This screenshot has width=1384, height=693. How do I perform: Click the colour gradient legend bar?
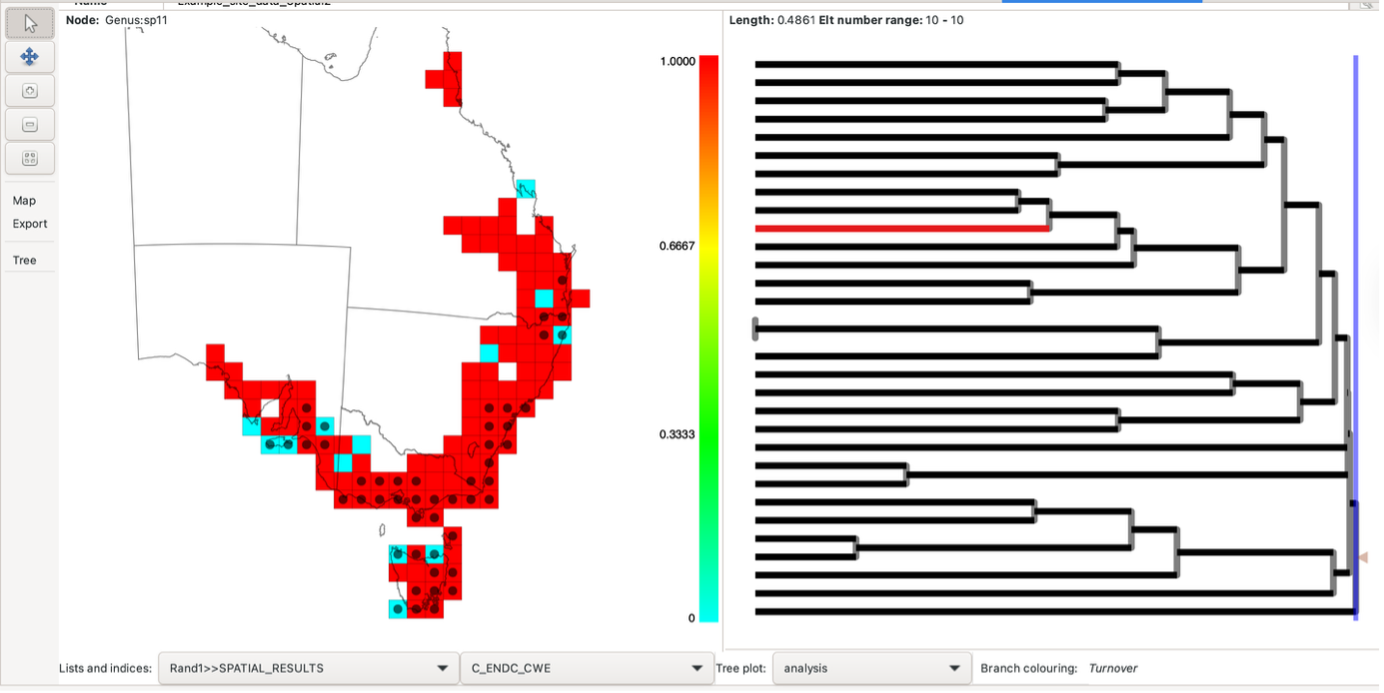708,338
